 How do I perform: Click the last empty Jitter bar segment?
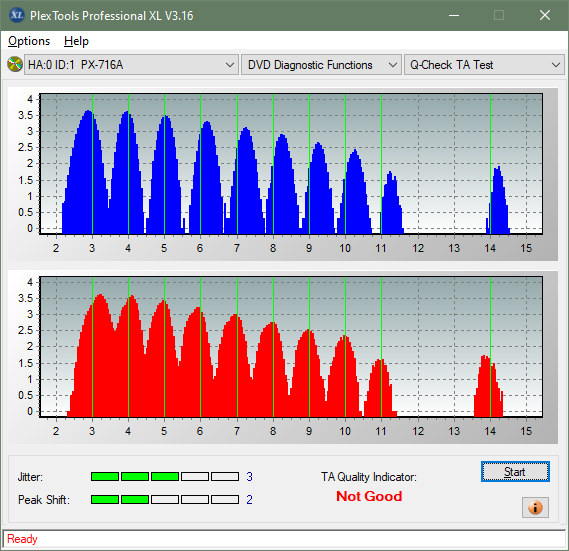click(x=225, y=477)
